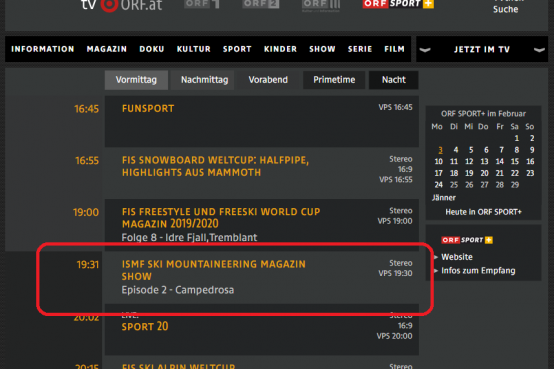Click Heute in ORF SPORT+
554x369 pixels.
click(483, 212)
